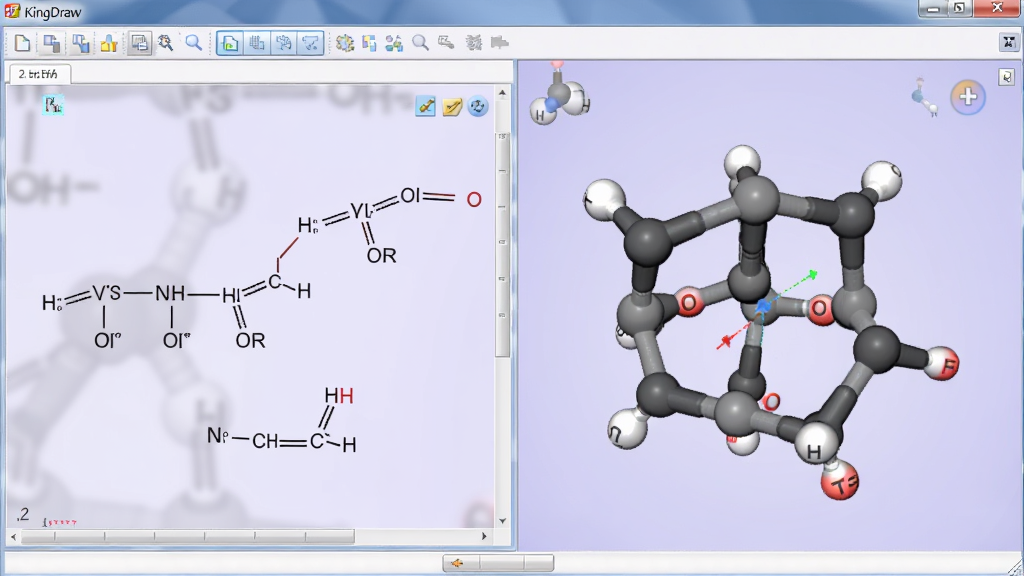Image resolution: width=1024 pixels, height=576 pixels.
Task: Toggle the fourth blue mode button
Action: [x=310, y=44]
